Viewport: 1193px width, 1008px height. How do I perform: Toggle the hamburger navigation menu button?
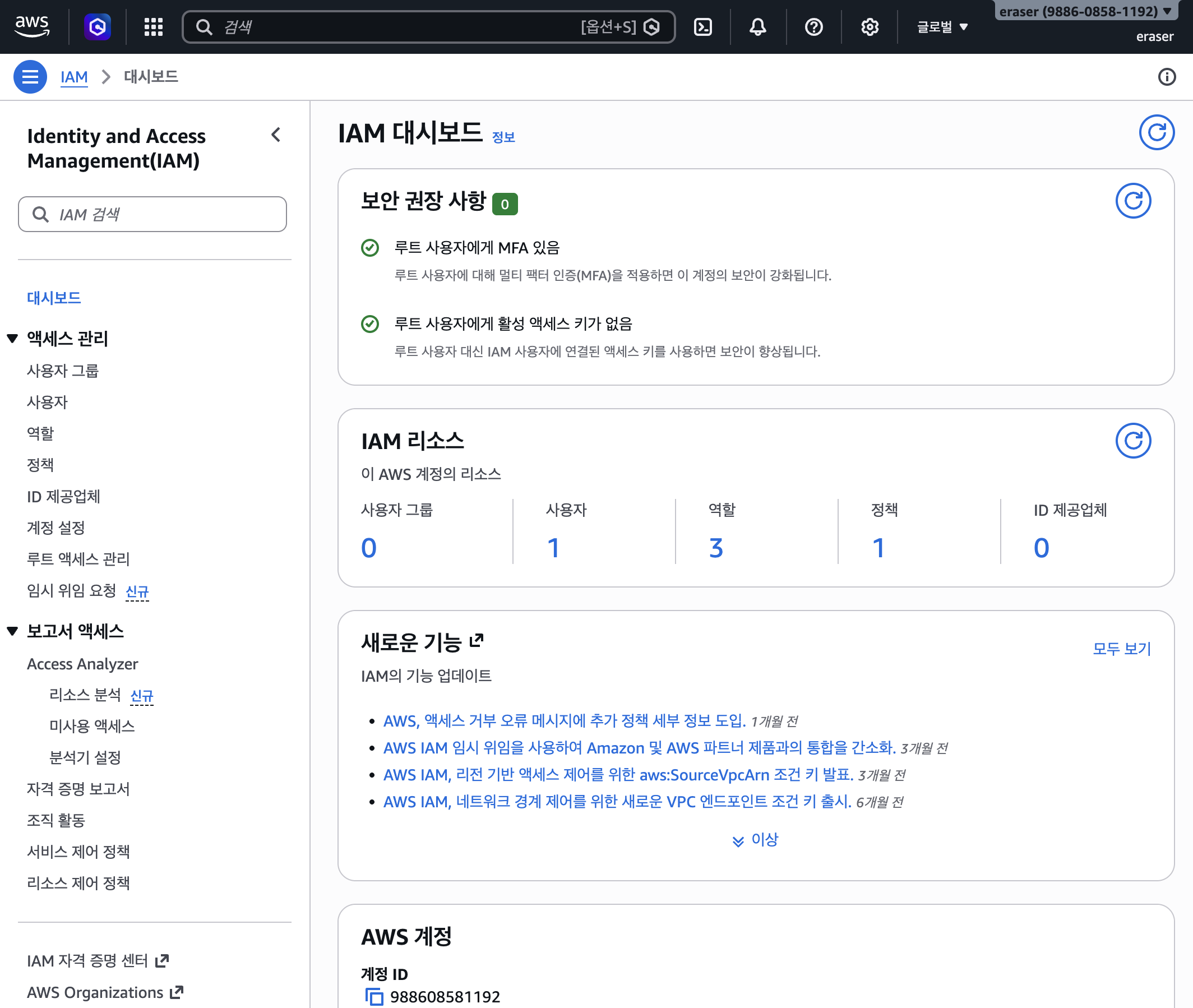[x=30, y=77]
